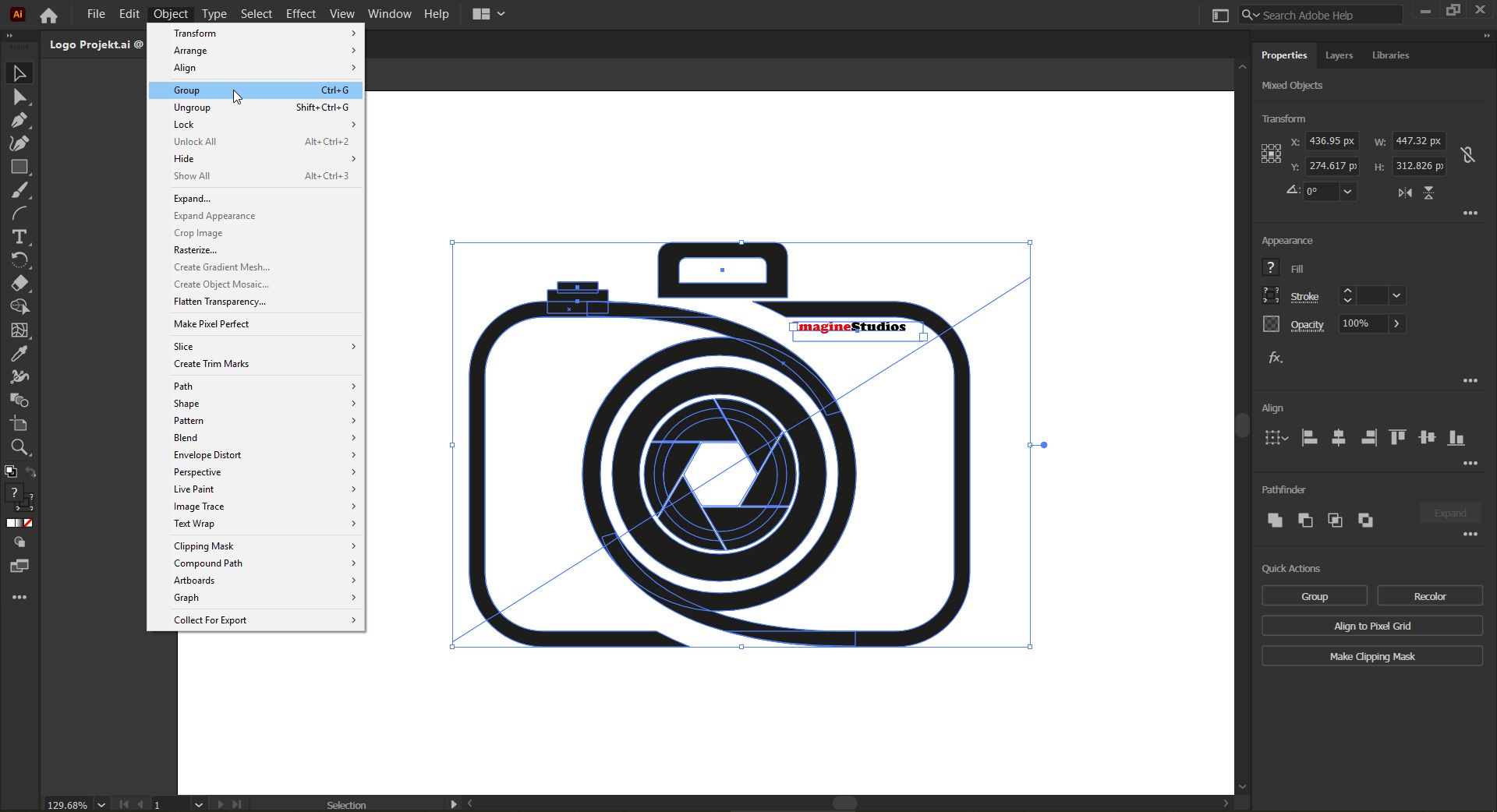Select the Artboard tool
Viewport: 1497px width, 812px height.
click(19, 424)
